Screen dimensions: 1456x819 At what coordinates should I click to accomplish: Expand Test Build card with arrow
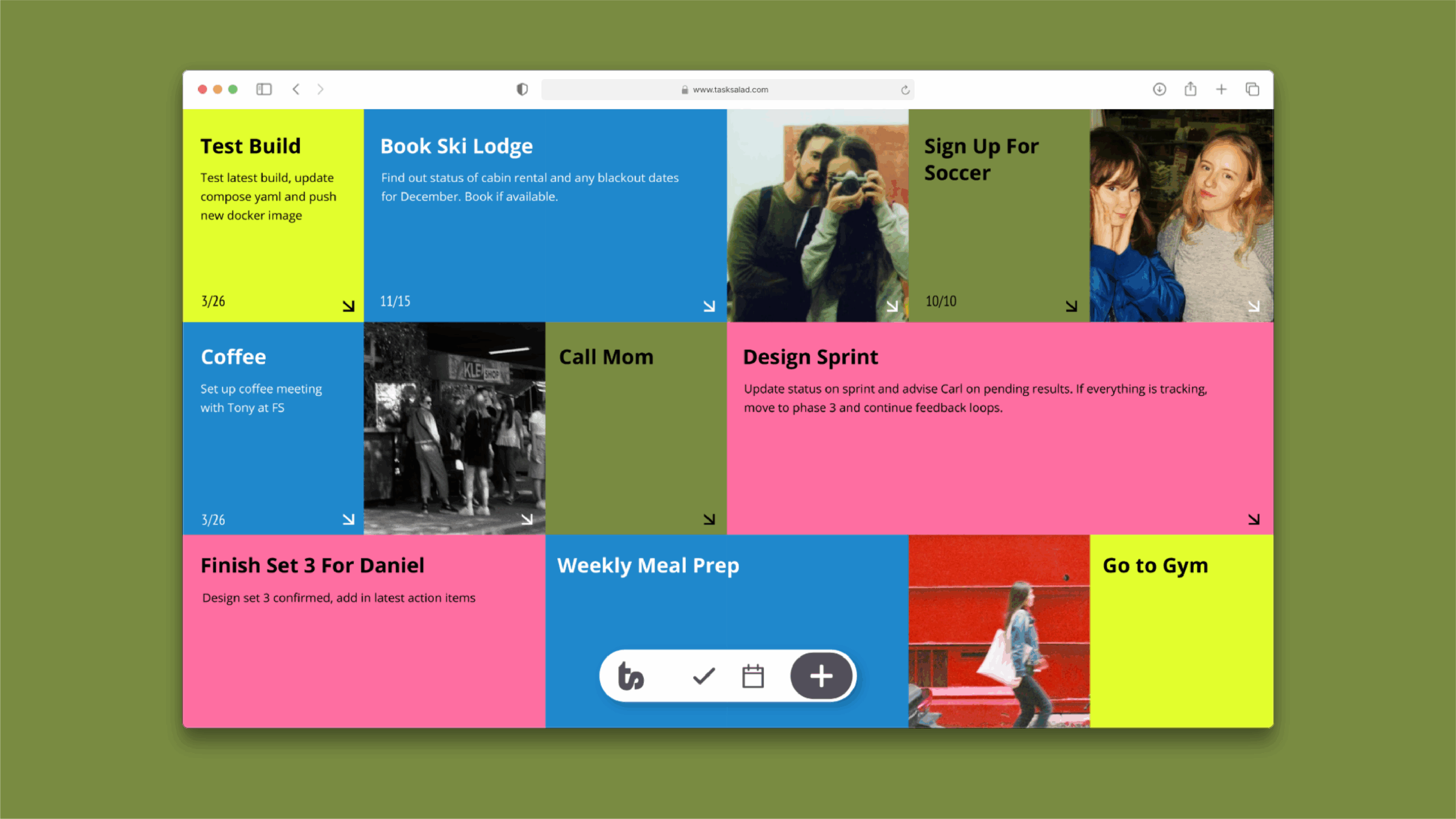[x=348, y=306]
